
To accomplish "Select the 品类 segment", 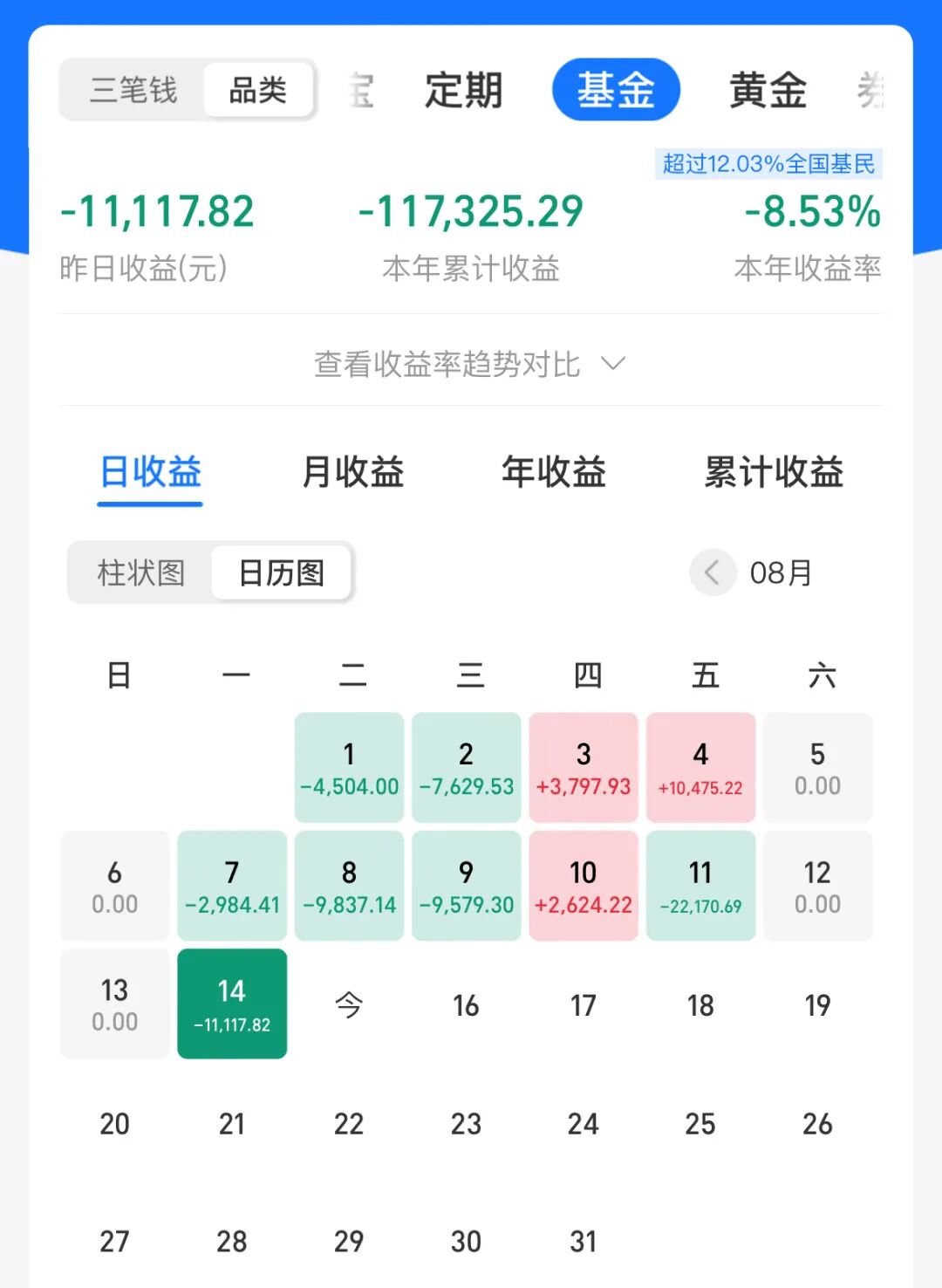I will pyautogui.click(x=258, y=90).
